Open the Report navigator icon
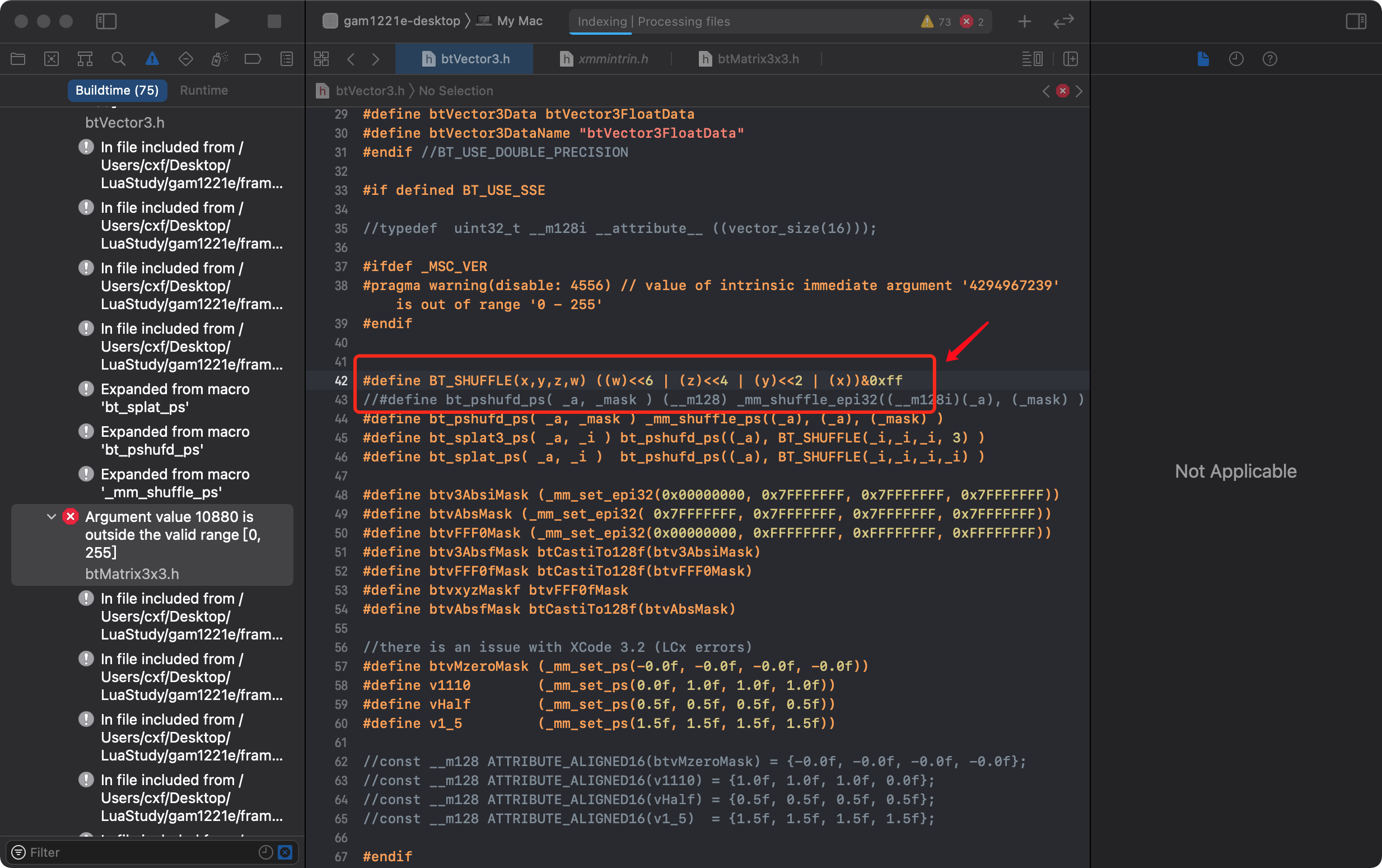 286,59
